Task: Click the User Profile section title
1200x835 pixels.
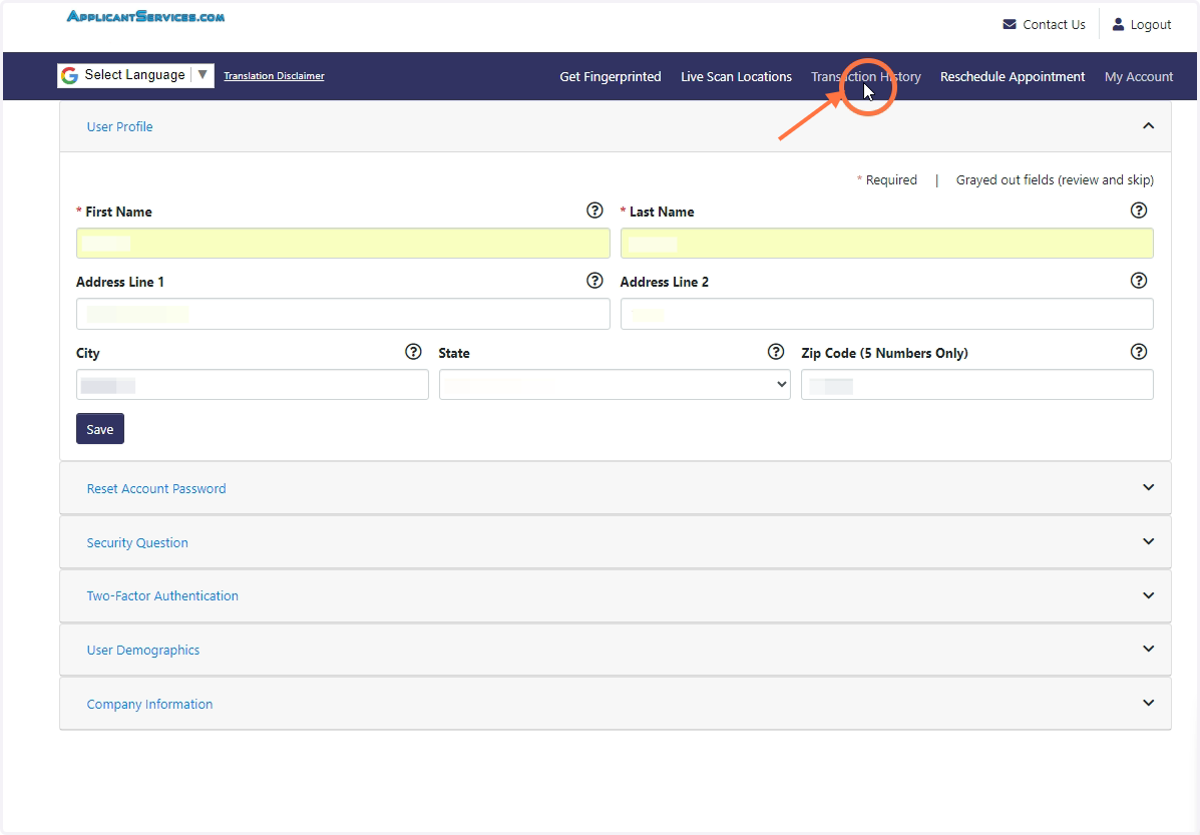Action: (120, 127)
